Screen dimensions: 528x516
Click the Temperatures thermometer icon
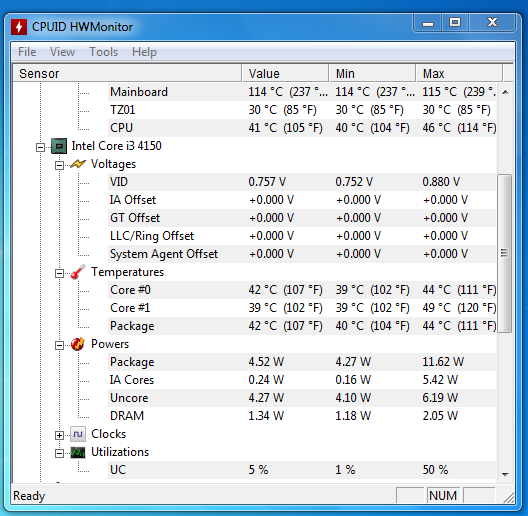78,272
